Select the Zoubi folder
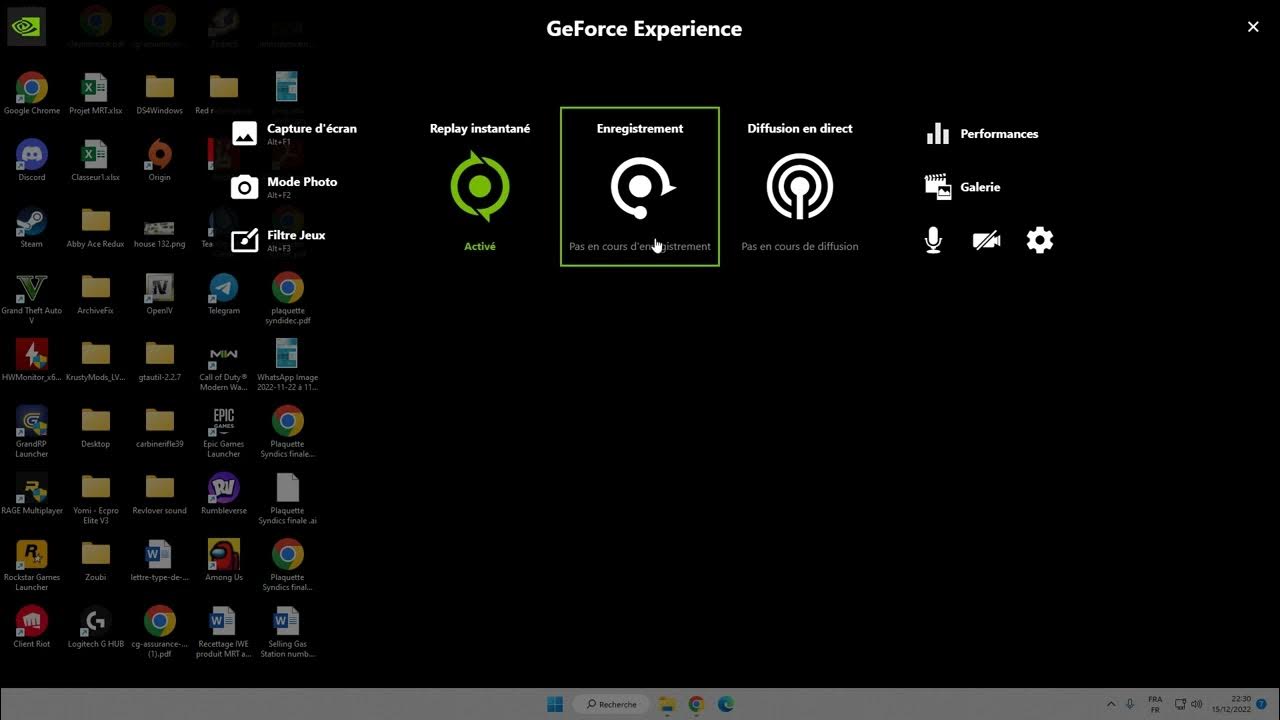This screenshot has height=720, width=1280. pyautogui.click(x=96, y=560)
